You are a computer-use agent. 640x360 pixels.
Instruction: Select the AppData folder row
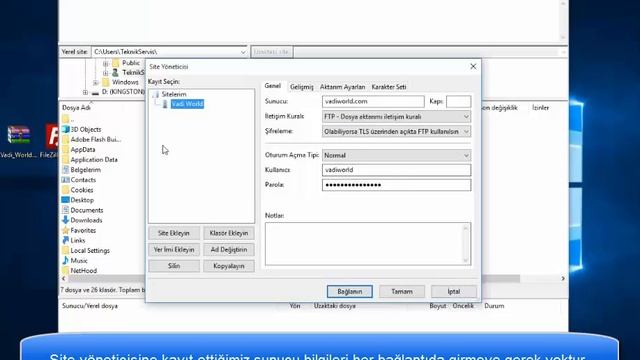82,149
